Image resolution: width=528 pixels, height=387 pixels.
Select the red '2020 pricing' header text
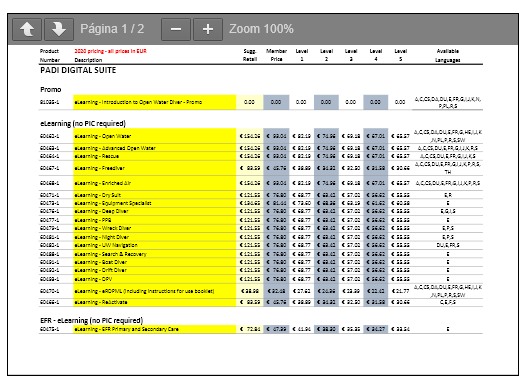[x=110, y=51]
